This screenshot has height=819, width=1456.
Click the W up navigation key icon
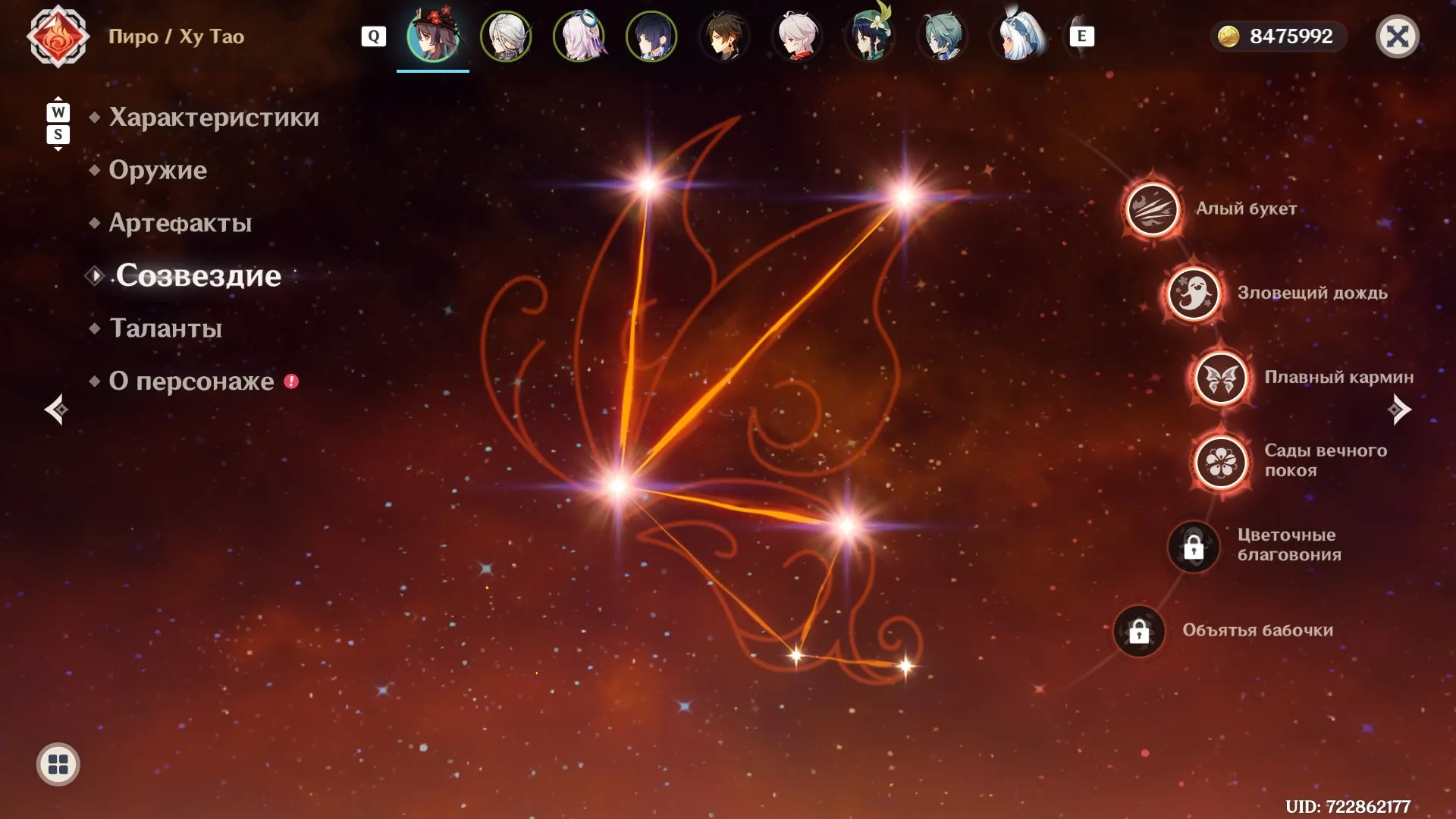point(58,112)
